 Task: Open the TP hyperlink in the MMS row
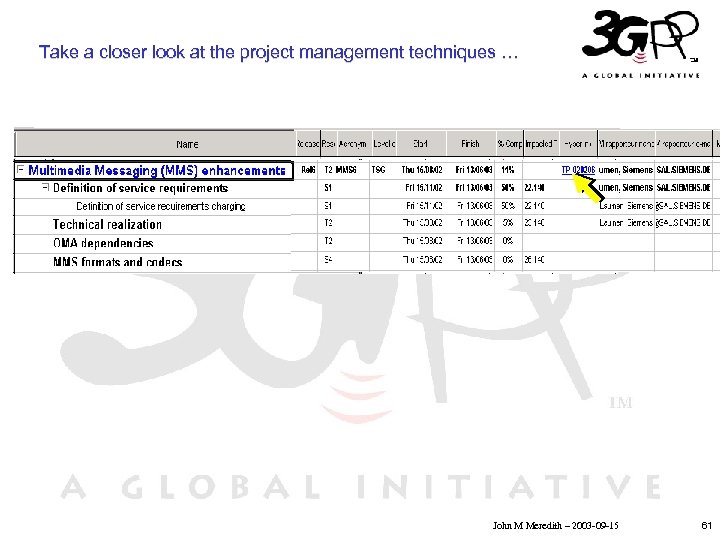[x=578, y=170]
